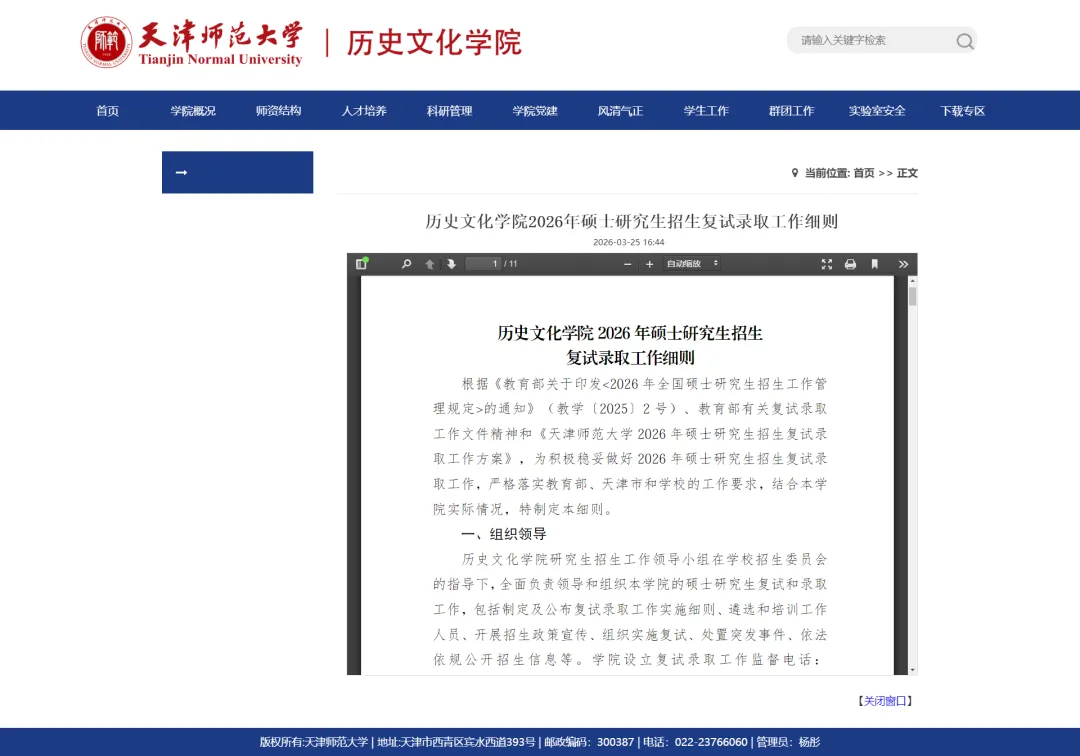1080x756 pixels.
Task: Open the 学生工作 navigation item
Action: pyautogui.click(x=706, y=111)
